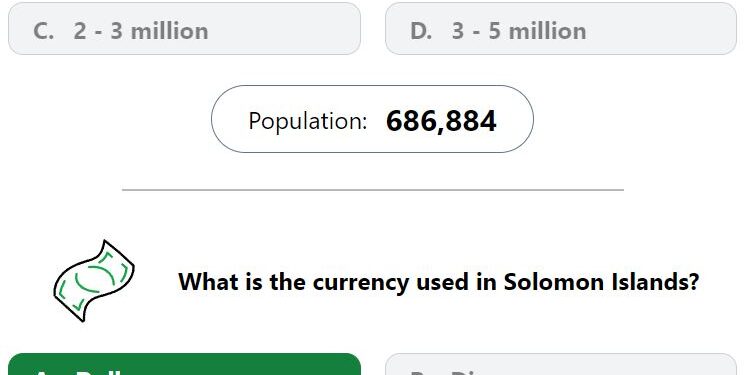Choose the green highlighted answer option A
The height and width of the screenshot is (375, 744).
click(185, 364)
